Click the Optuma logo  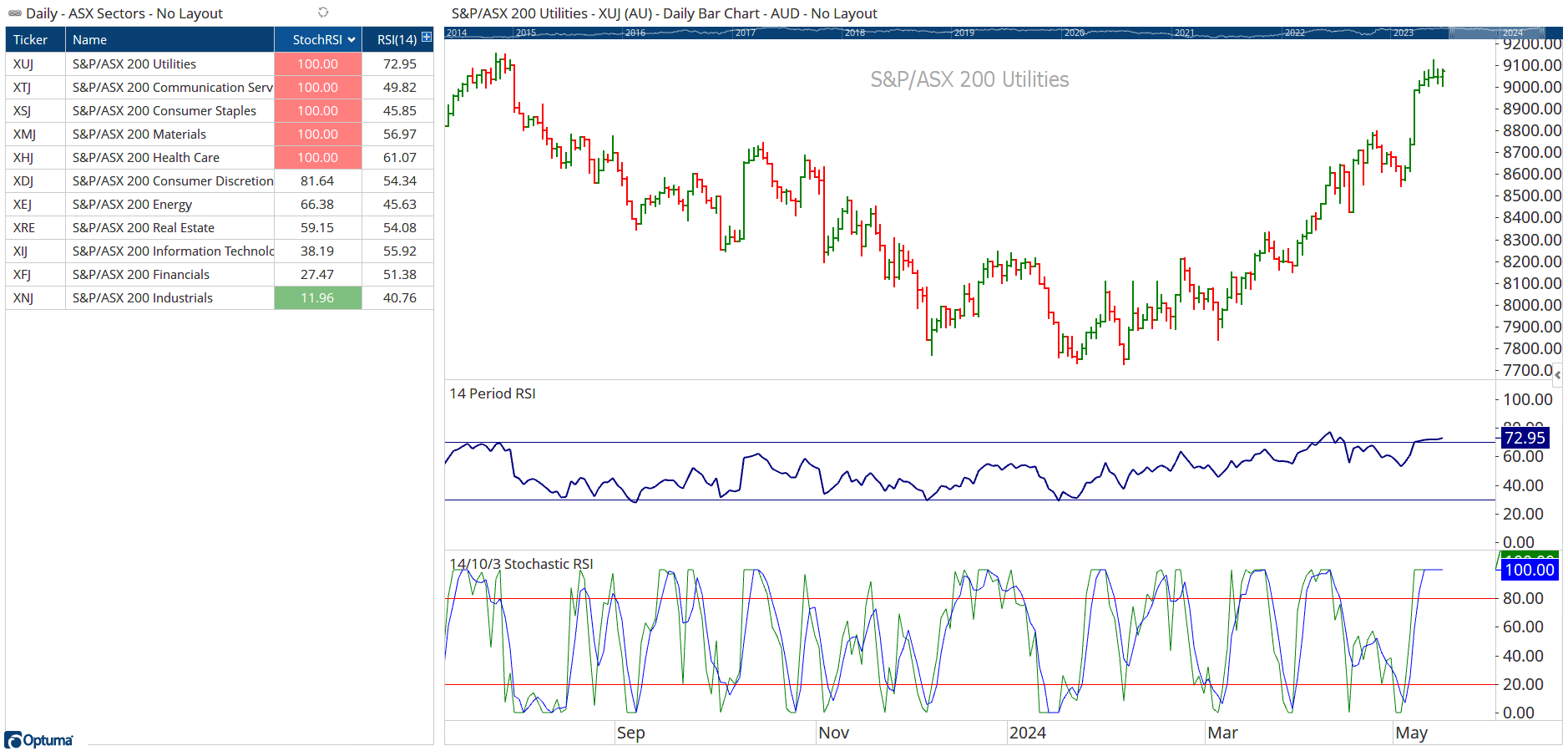click(39, 740)
